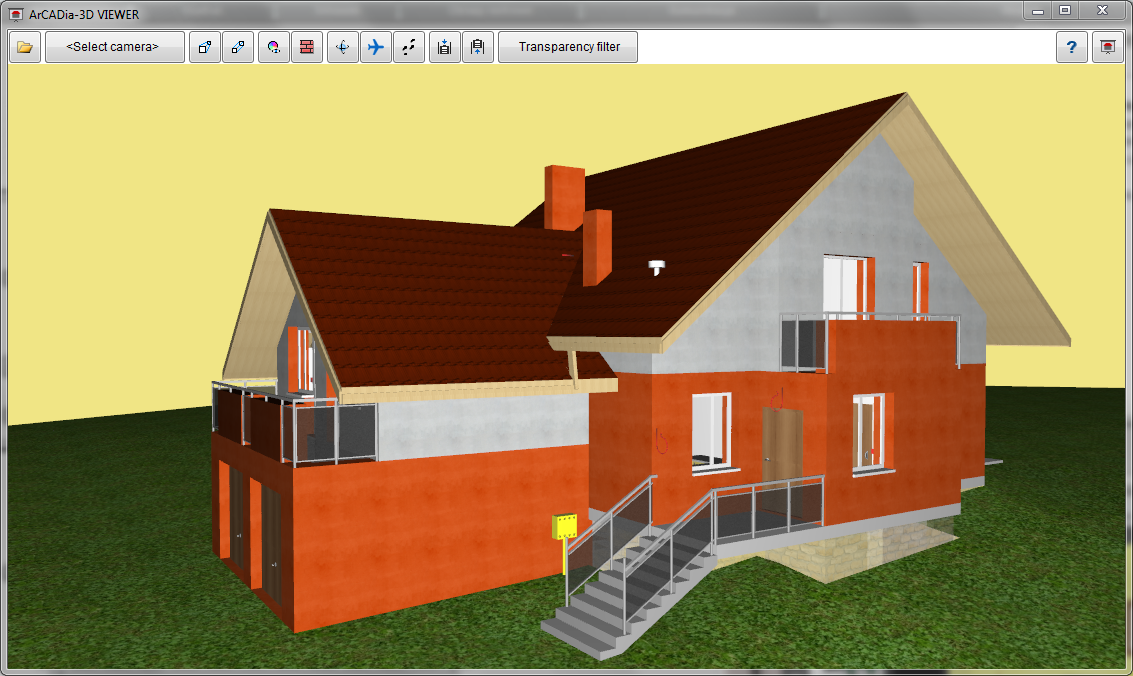The height and width of the screenshot is (676, 1133).
Task: Minimize the ArCADia-3D VIEWER window
Action: (1039, 10)
